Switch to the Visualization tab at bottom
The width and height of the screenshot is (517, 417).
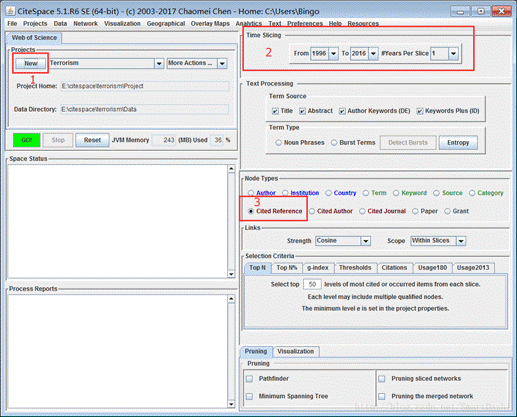click(x=296, y=351)
